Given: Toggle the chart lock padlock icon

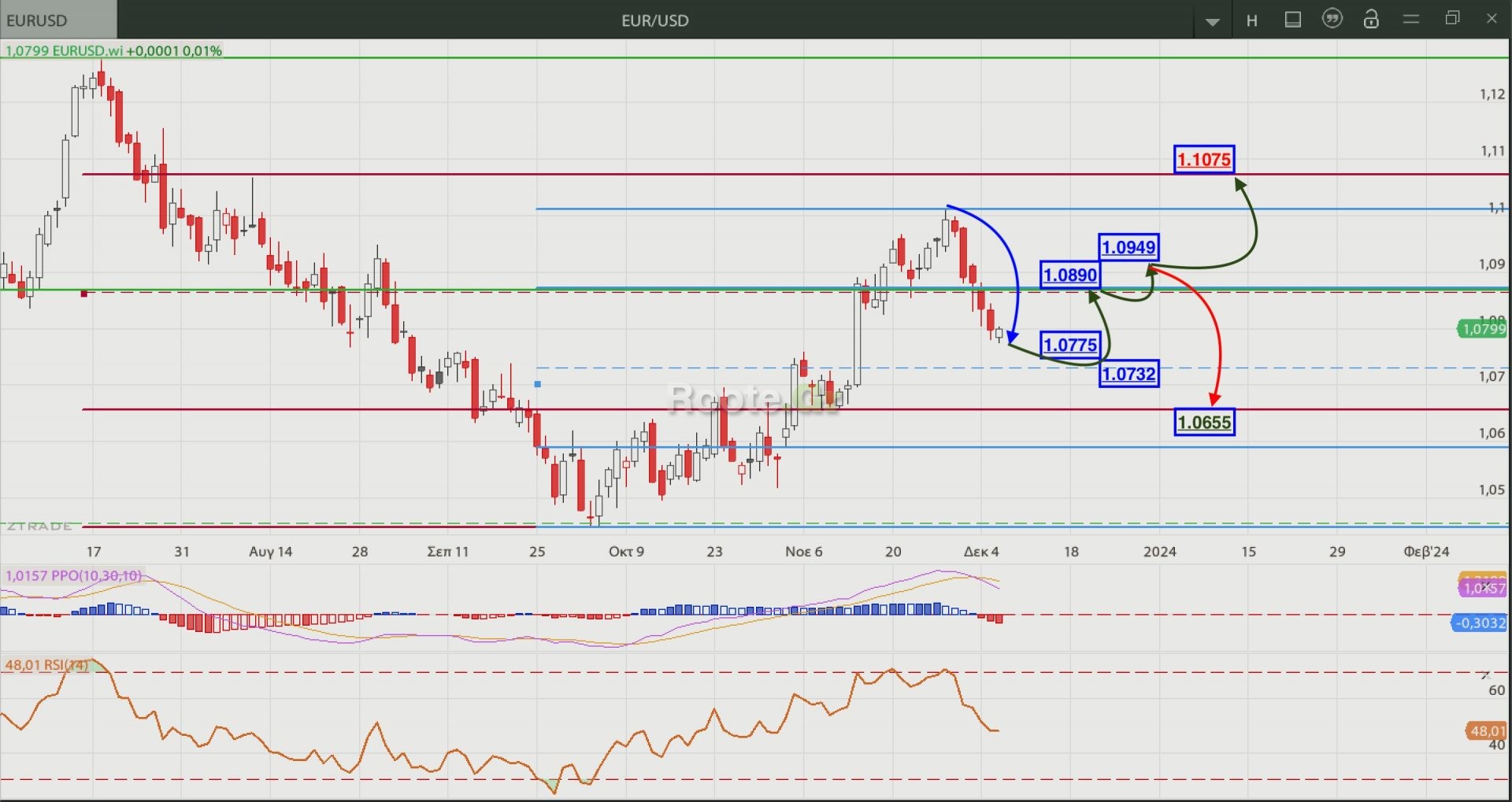Looking at the screenshot, I should pyautogui.click(x=1371, y=20).
